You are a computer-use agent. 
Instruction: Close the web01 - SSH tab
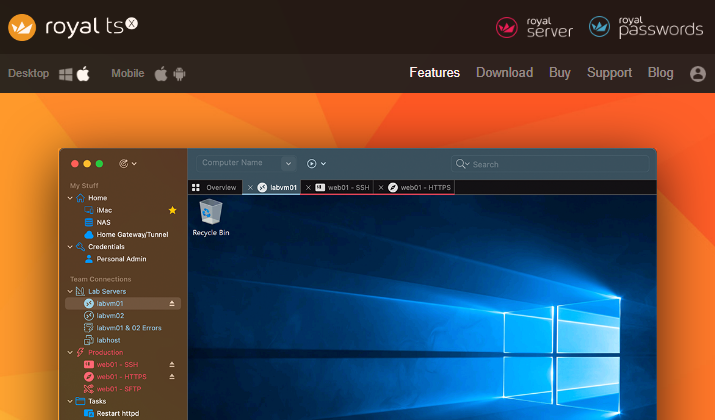(308, 187)
